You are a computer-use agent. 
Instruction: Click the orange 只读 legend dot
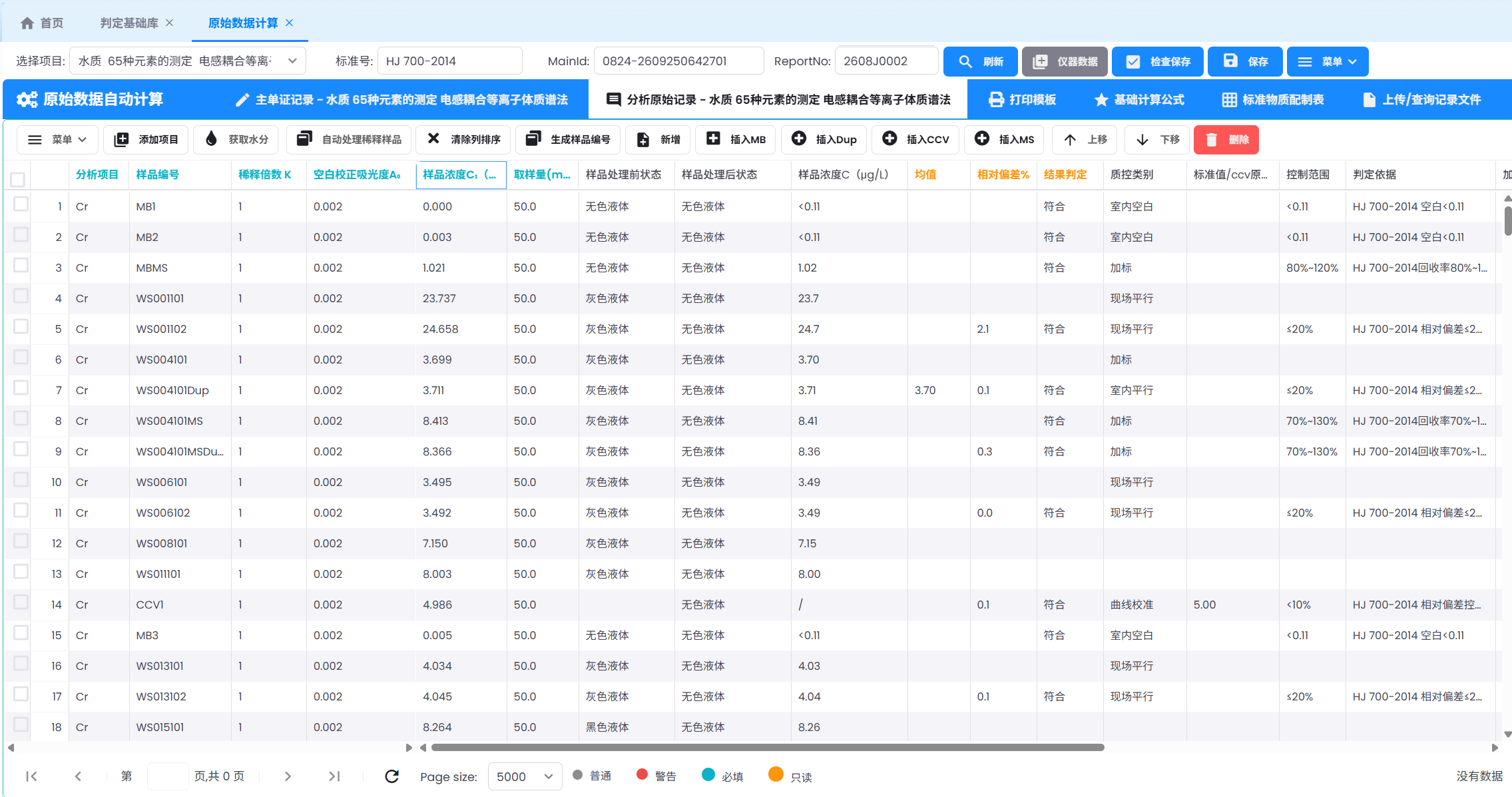pyautogui.click(x=776, y=774)
